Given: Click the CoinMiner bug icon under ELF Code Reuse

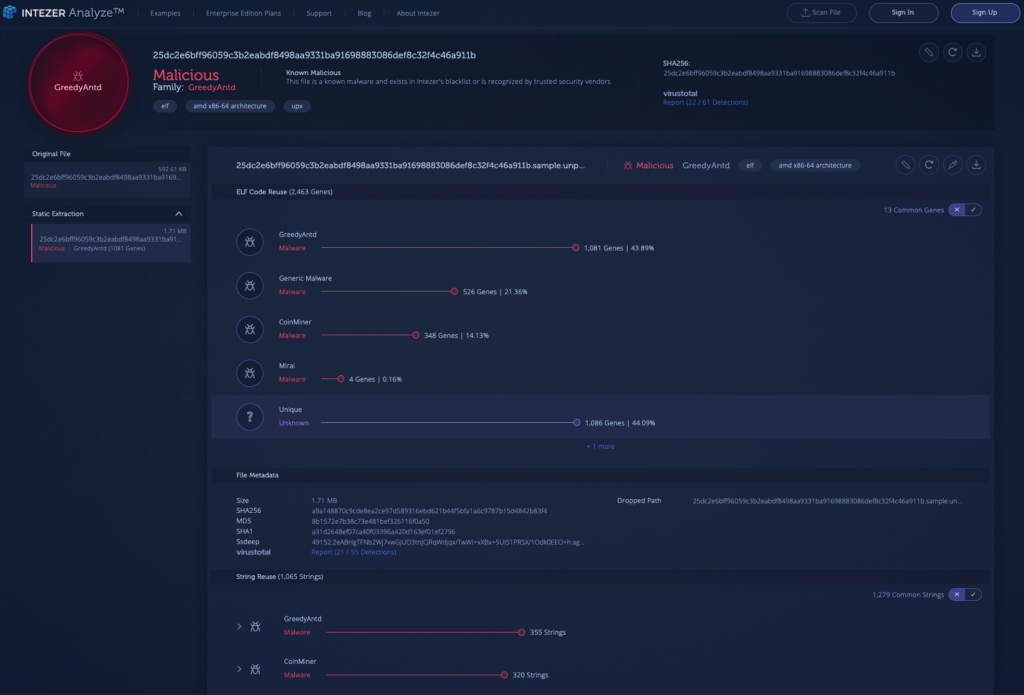Looking at the screenshot, I should click(x=250, y=329).
